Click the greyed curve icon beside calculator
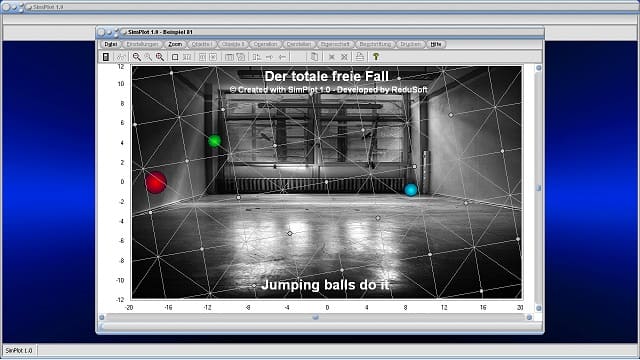Image resolution: width=640 pixels, height=360 pixels. click(x=121, y=57)
